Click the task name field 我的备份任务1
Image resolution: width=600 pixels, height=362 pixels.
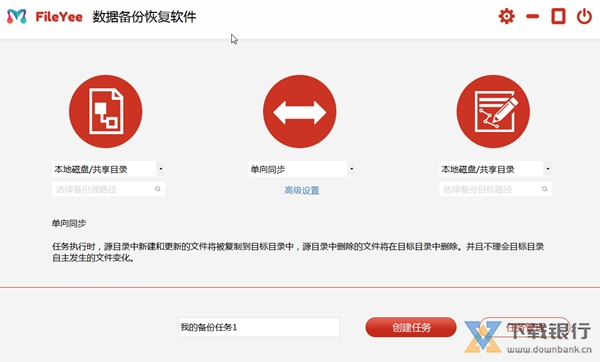[259, 327]
